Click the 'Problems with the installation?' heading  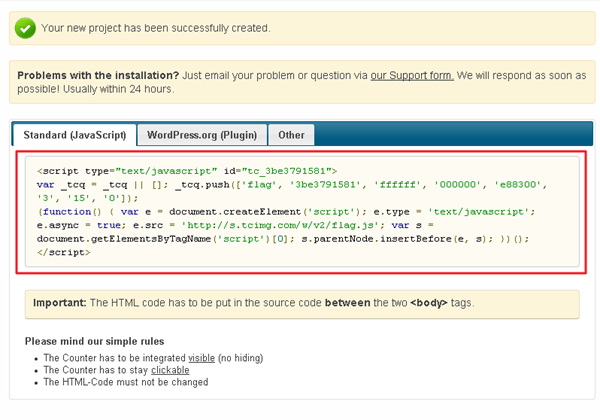click(98, 75)
